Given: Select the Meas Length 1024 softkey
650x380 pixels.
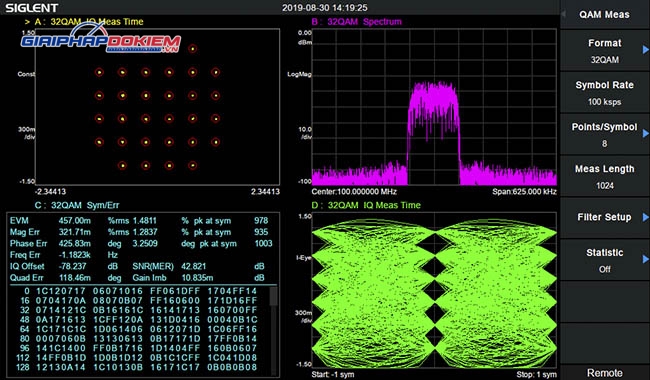Looking at the screenshot, I should click(604, 177).
